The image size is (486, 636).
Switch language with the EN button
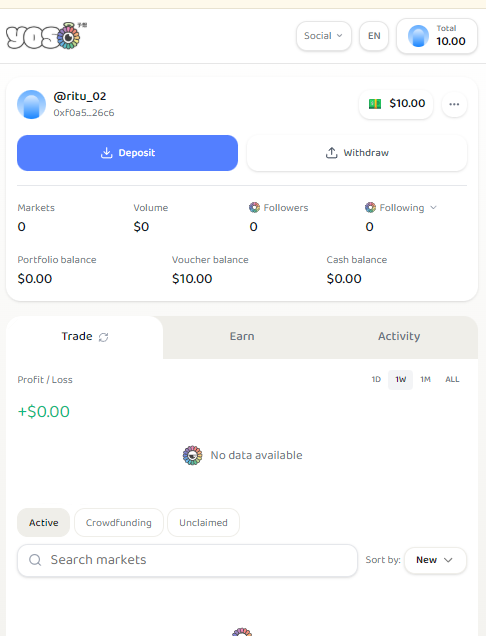[374, 36]
